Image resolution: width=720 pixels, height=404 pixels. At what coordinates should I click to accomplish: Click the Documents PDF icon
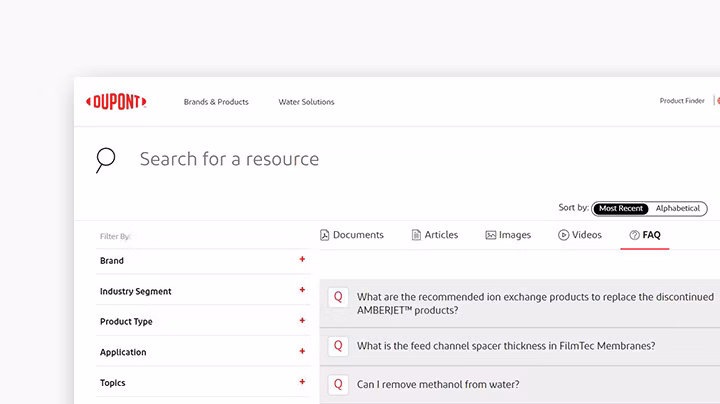(x=325, y=235)
